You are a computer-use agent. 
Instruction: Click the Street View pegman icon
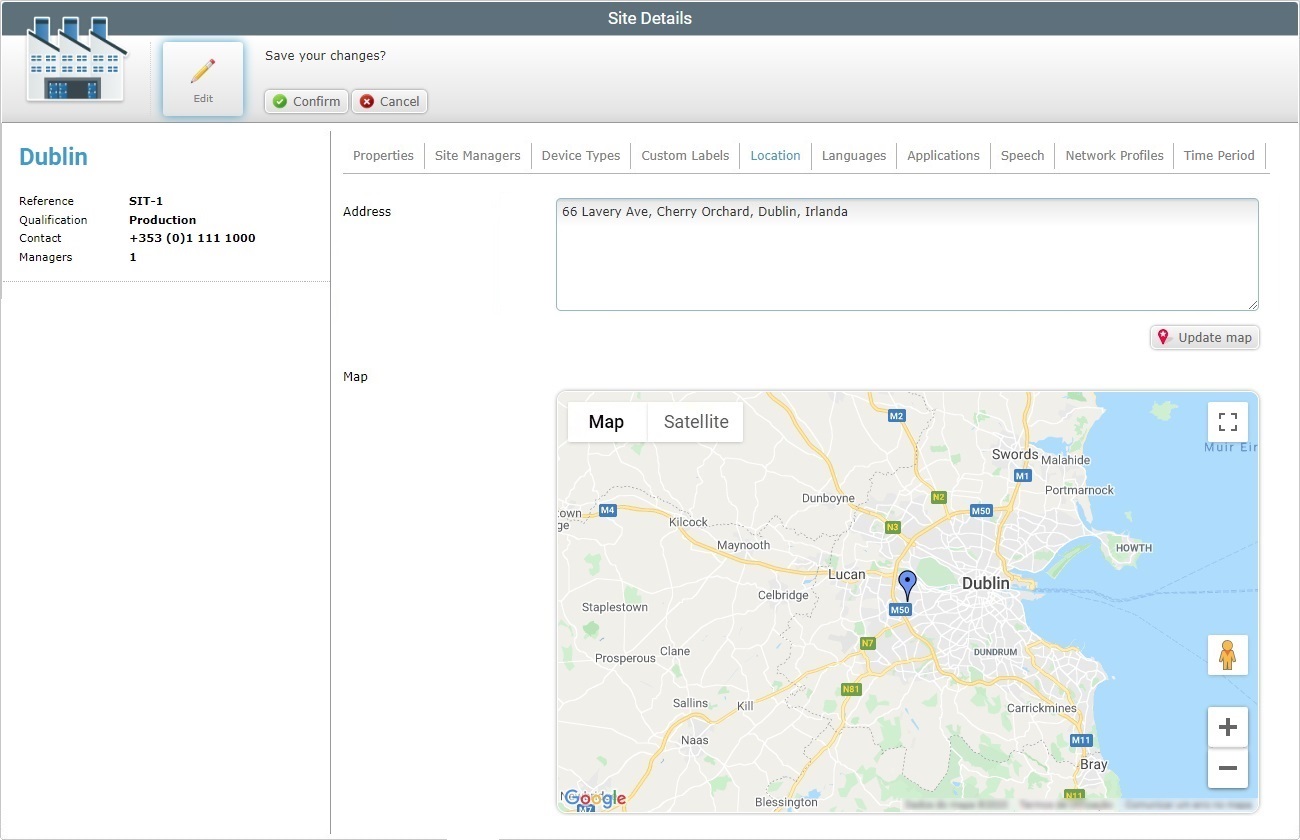click(1227, 655)
